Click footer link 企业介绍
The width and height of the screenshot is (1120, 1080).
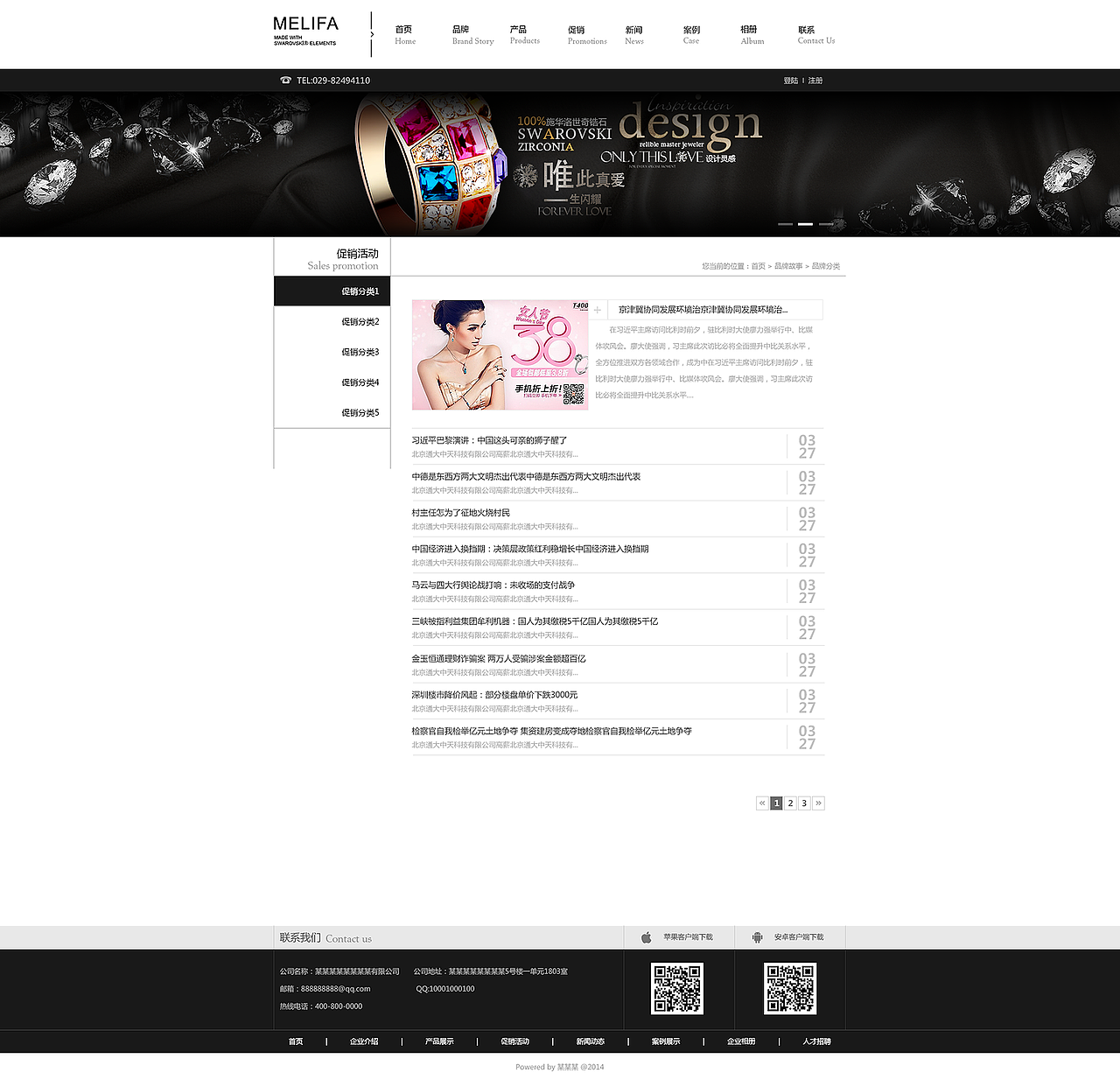pyautogui.click(x=364, y=1041)
